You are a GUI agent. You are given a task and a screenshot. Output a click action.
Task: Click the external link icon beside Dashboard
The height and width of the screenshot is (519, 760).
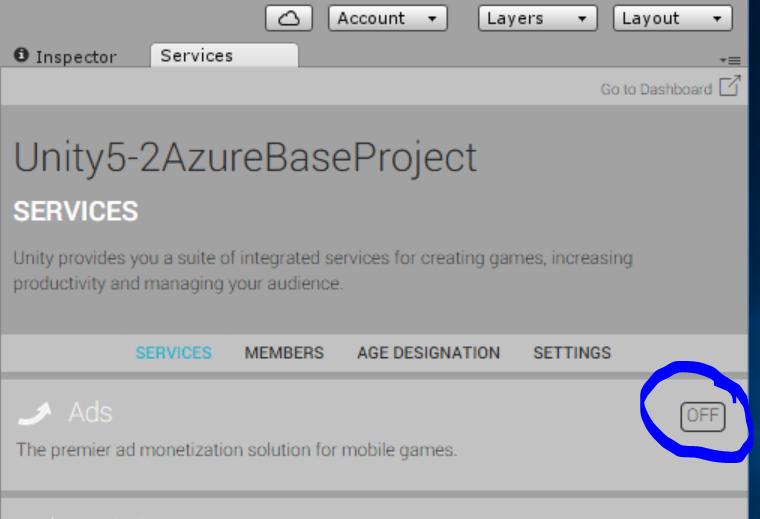click(730, 86)
